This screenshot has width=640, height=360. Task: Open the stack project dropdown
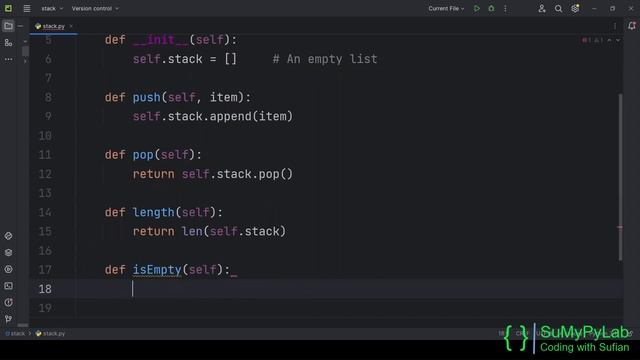point(52,9)
